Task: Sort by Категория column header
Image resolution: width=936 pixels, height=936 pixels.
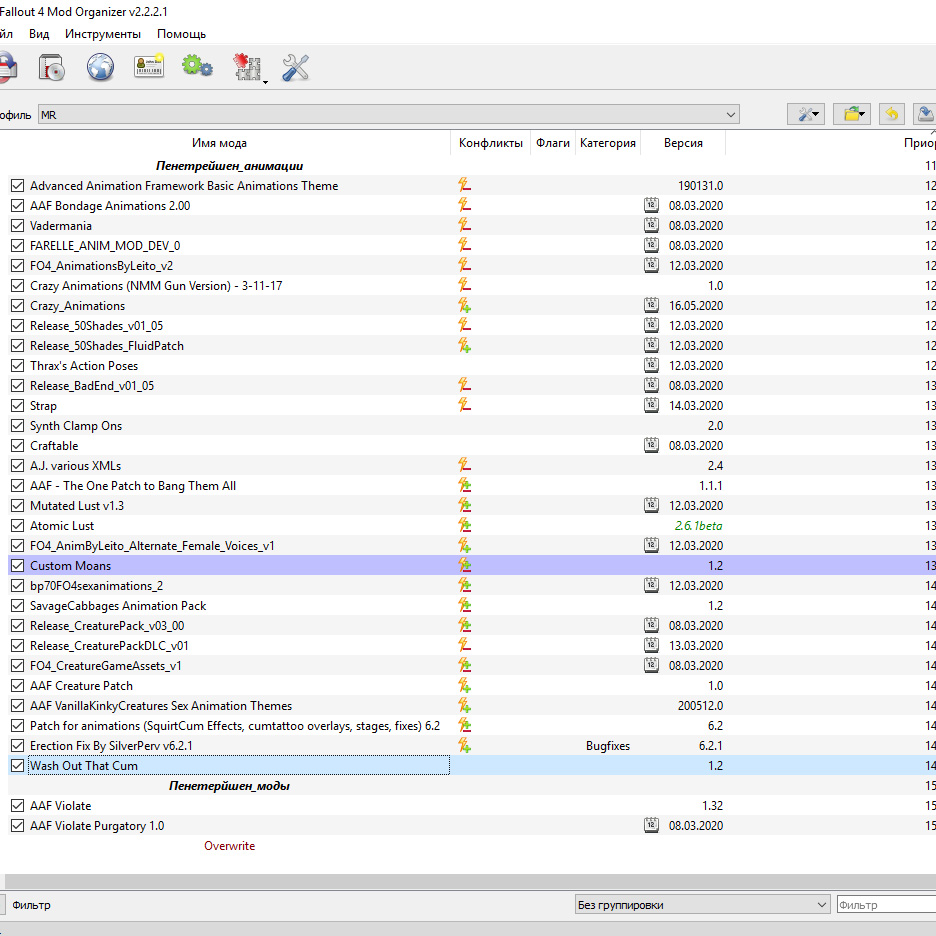Action: (x=608, y=143)
